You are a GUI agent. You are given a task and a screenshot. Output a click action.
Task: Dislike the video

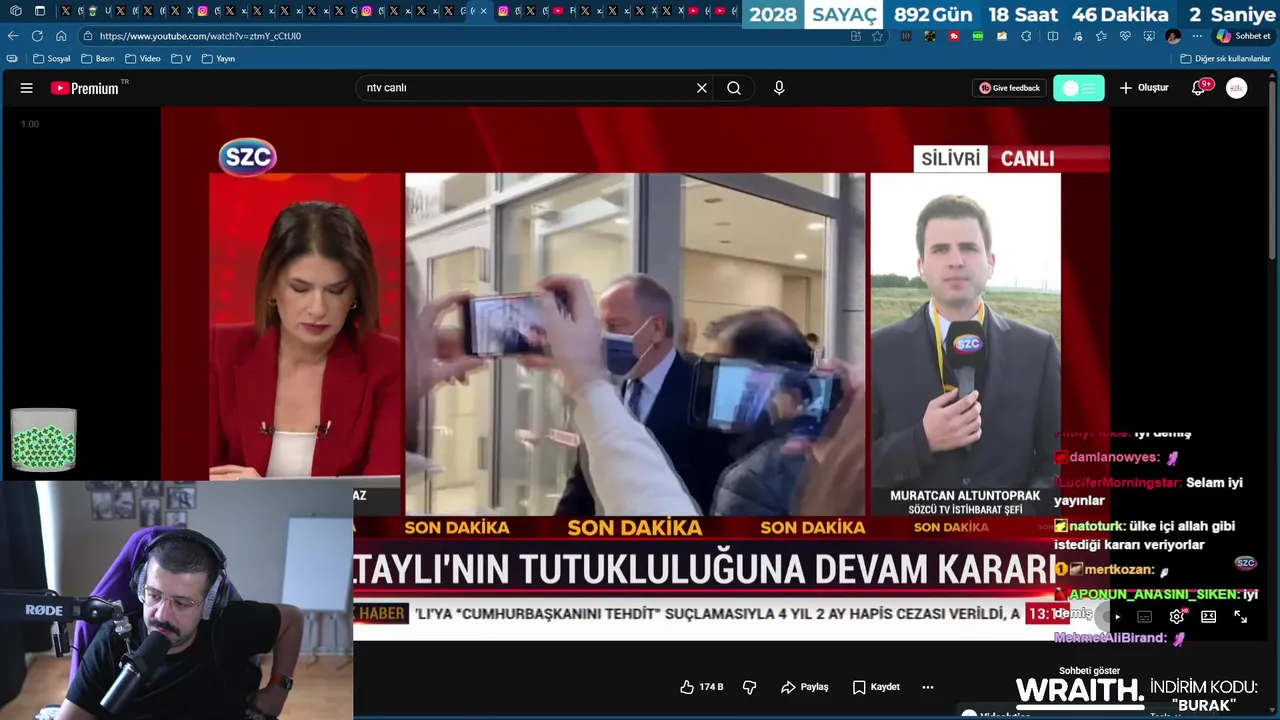(749, 687)
